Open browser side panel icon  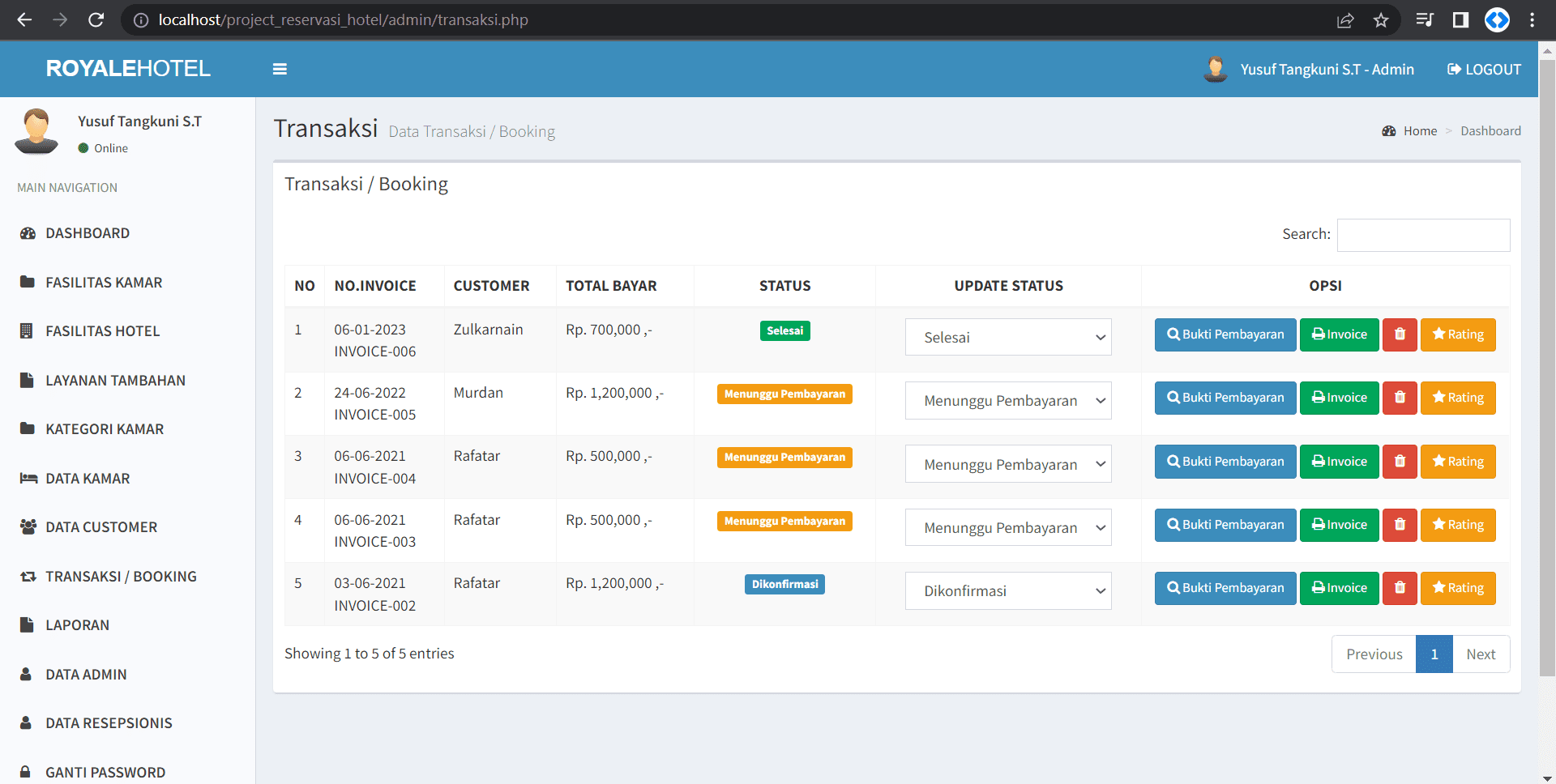[1460, 20]
